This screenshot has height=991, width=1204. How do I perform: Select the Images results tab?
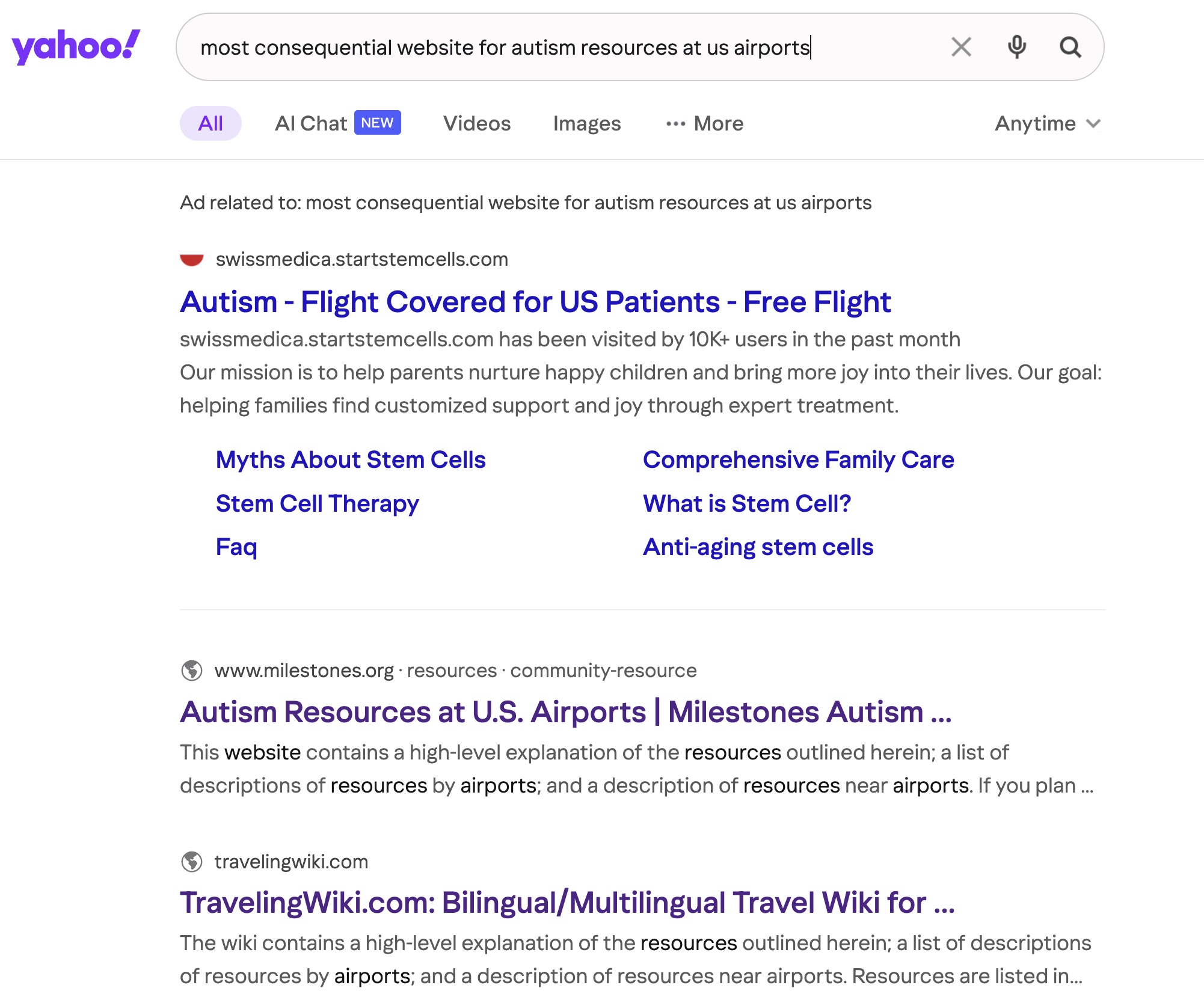click(586, 124)
